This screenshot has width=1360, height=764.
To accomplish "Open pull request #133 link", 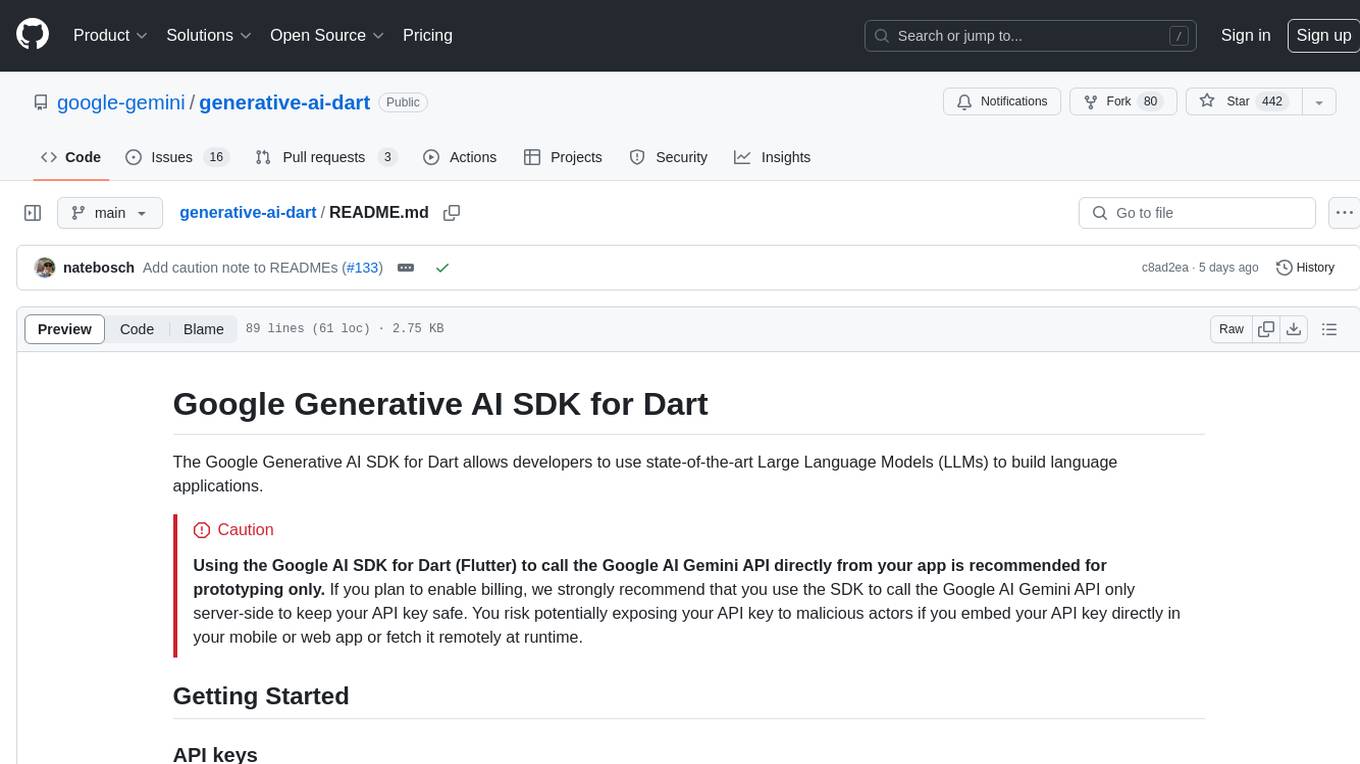I will click(x=364, y=268).
